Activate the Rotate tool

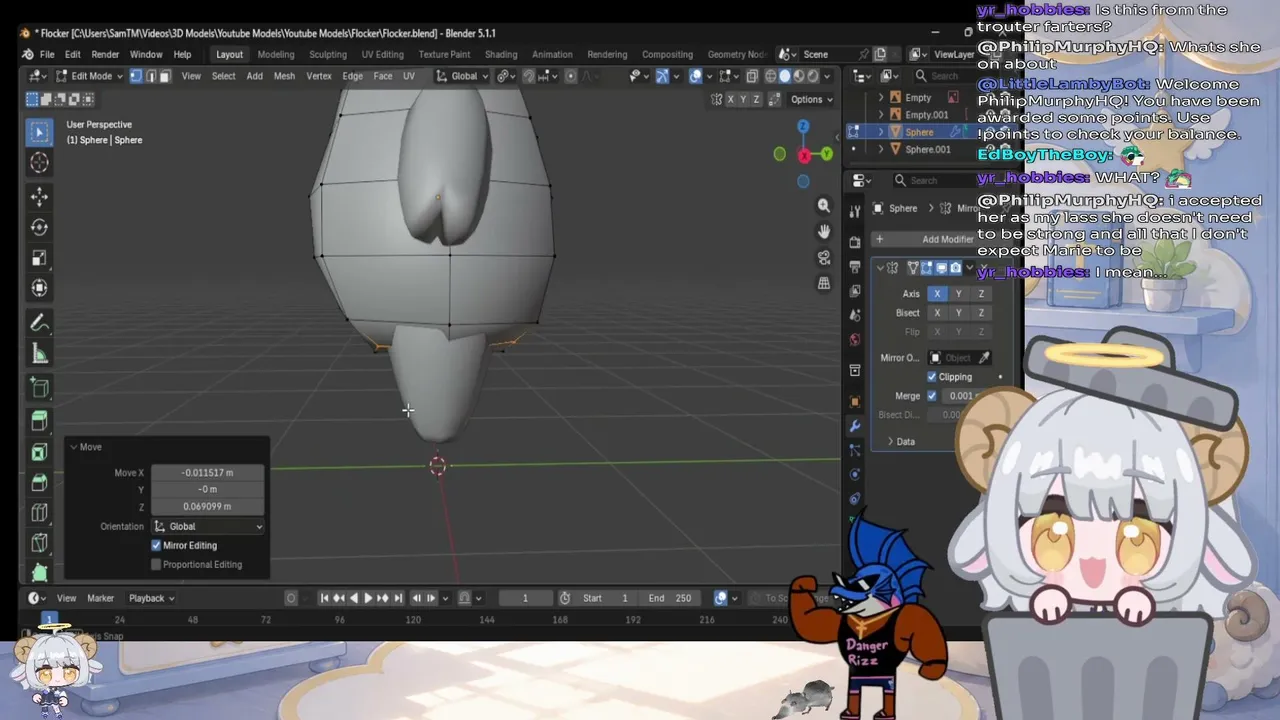(x=39, y=227)
